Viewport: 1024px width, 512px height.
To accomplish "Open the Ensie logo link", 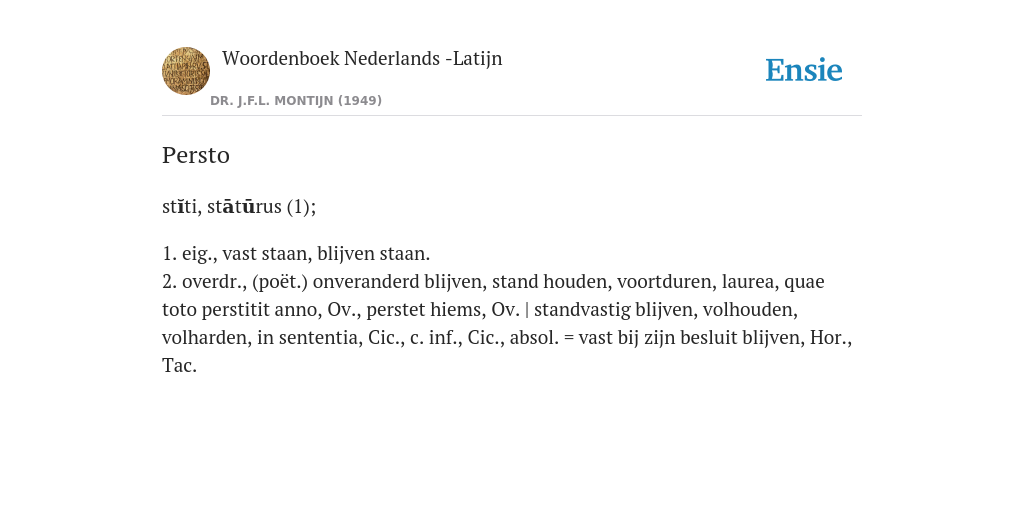I will [x=804, y=70].
